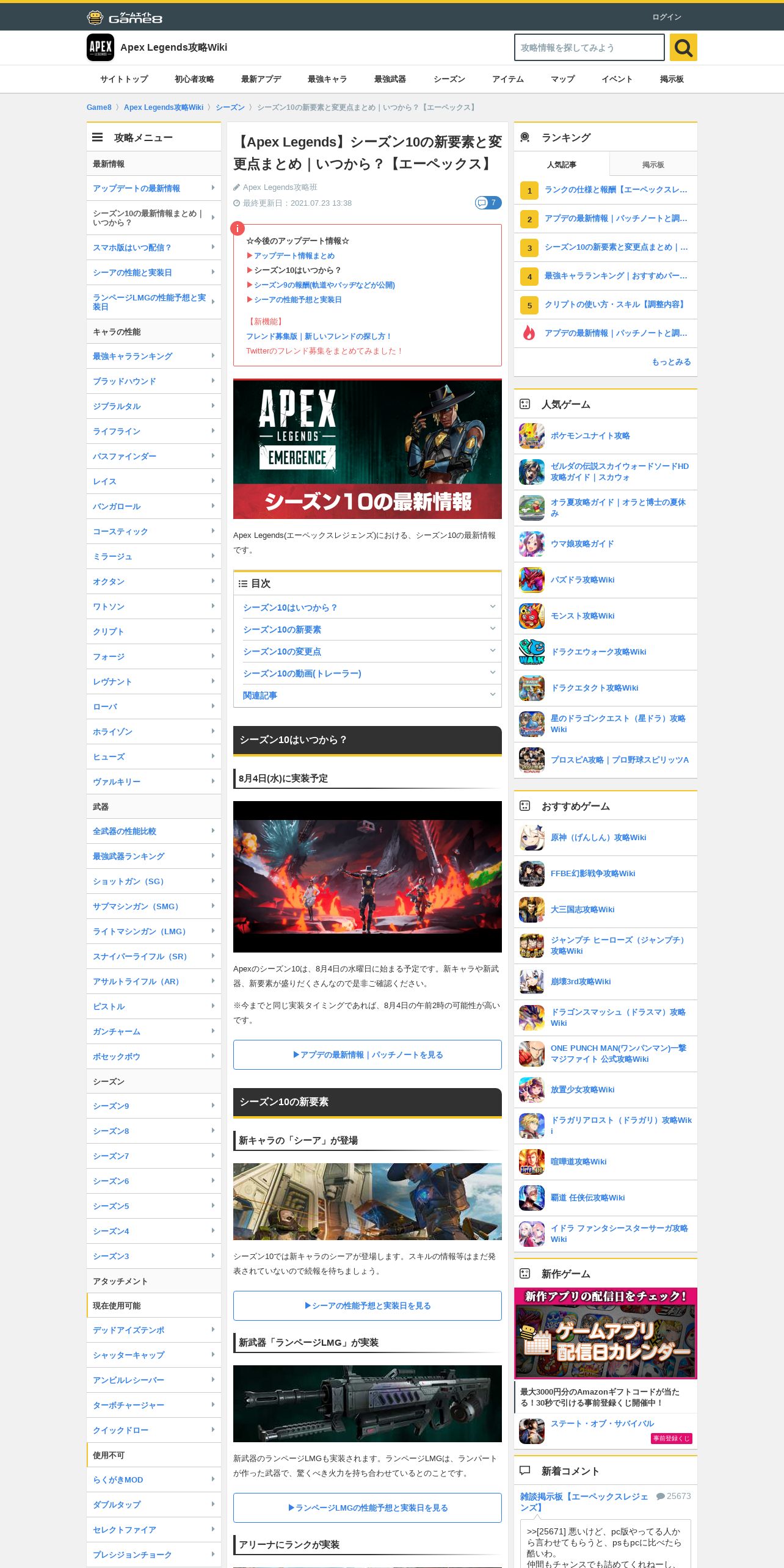Click the Season 10 Emergence banner image
This screenshot has height=1568, width=784.
(368, 449)
